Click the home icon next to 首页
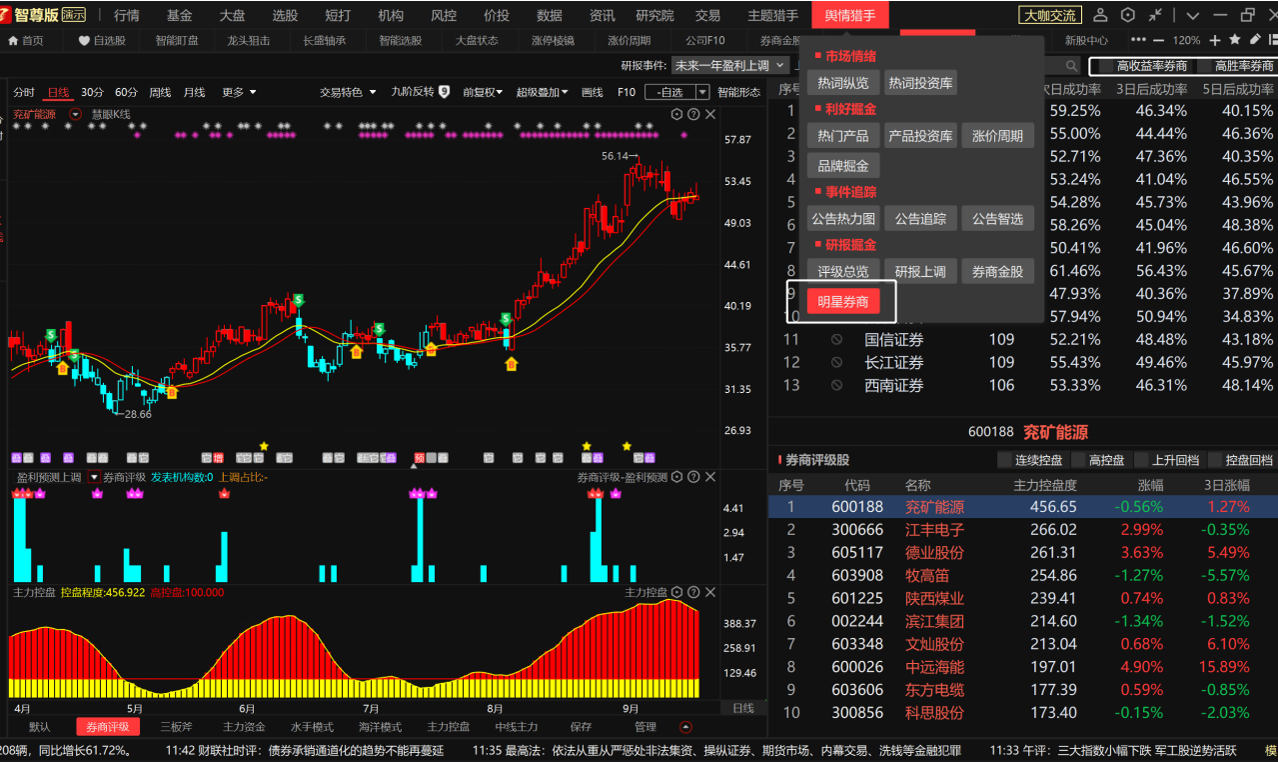1278x762 pixels. (13, 40)
